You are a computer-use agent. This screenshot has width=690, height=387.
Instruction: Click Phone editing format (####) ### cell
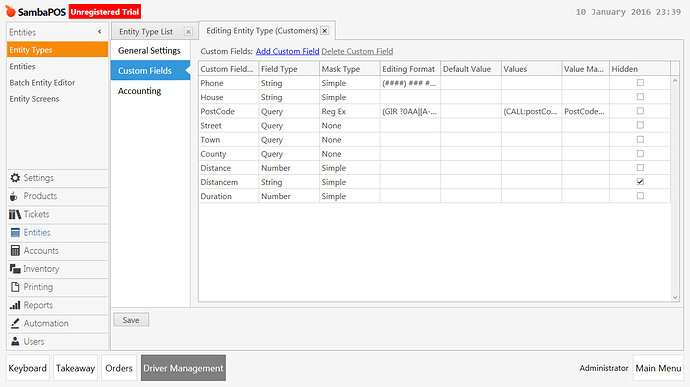click(410, 83)
